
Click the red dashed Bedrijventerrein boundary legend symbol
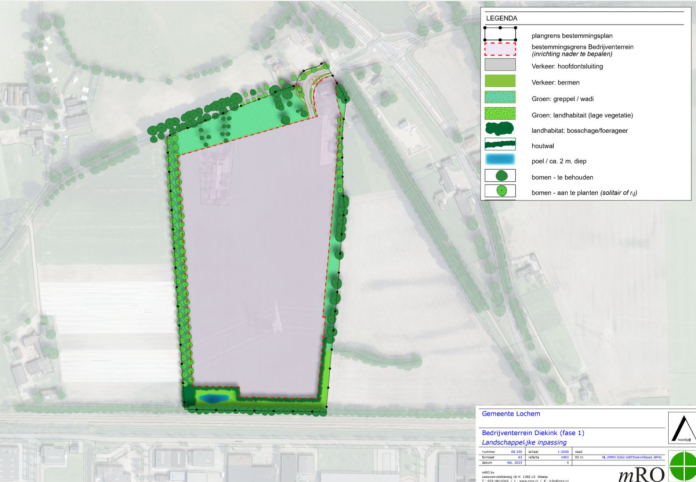[500, 49]
